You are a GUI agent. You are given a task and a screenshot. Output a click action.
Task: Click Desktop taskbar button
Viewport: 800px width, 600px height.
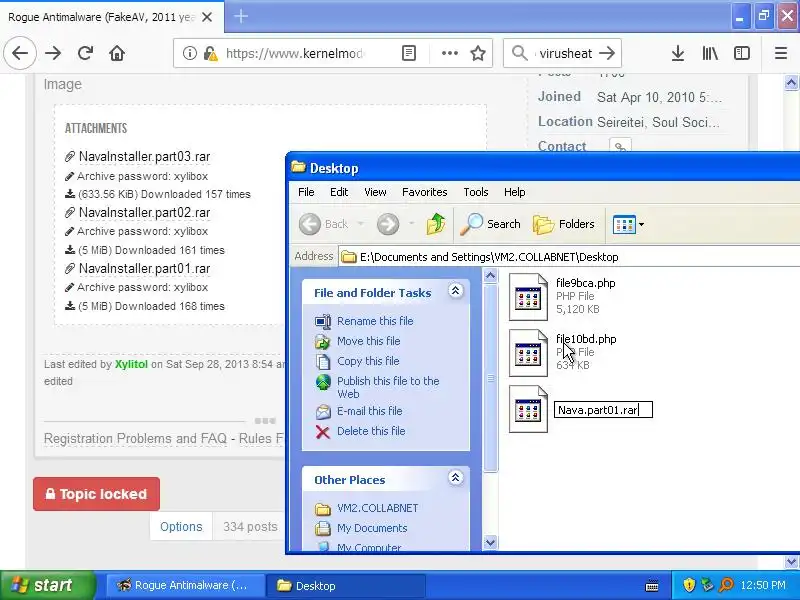[345, 585]
